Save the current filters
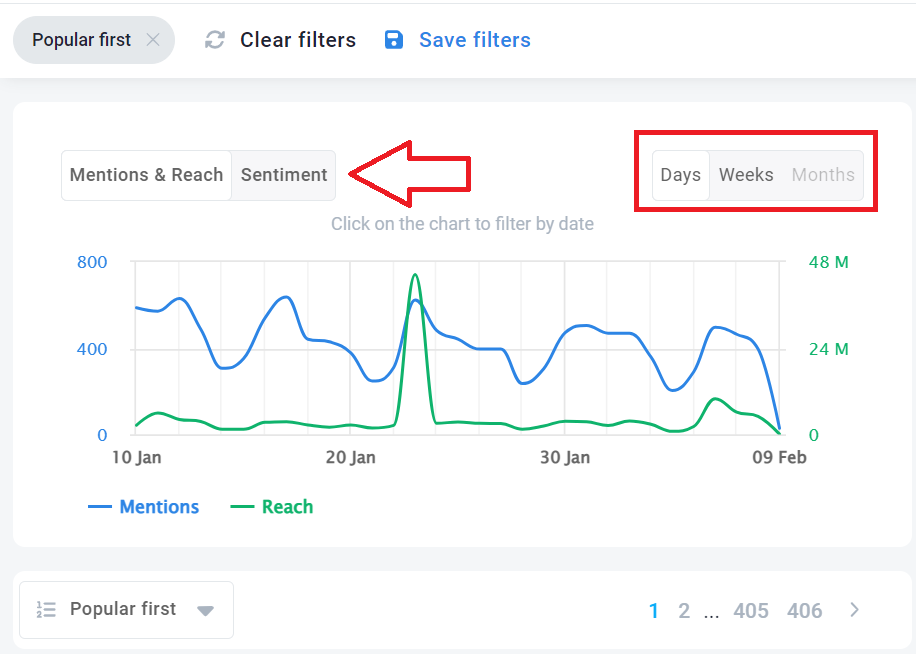This screenshot has height=654, width=916. (474, 40)
